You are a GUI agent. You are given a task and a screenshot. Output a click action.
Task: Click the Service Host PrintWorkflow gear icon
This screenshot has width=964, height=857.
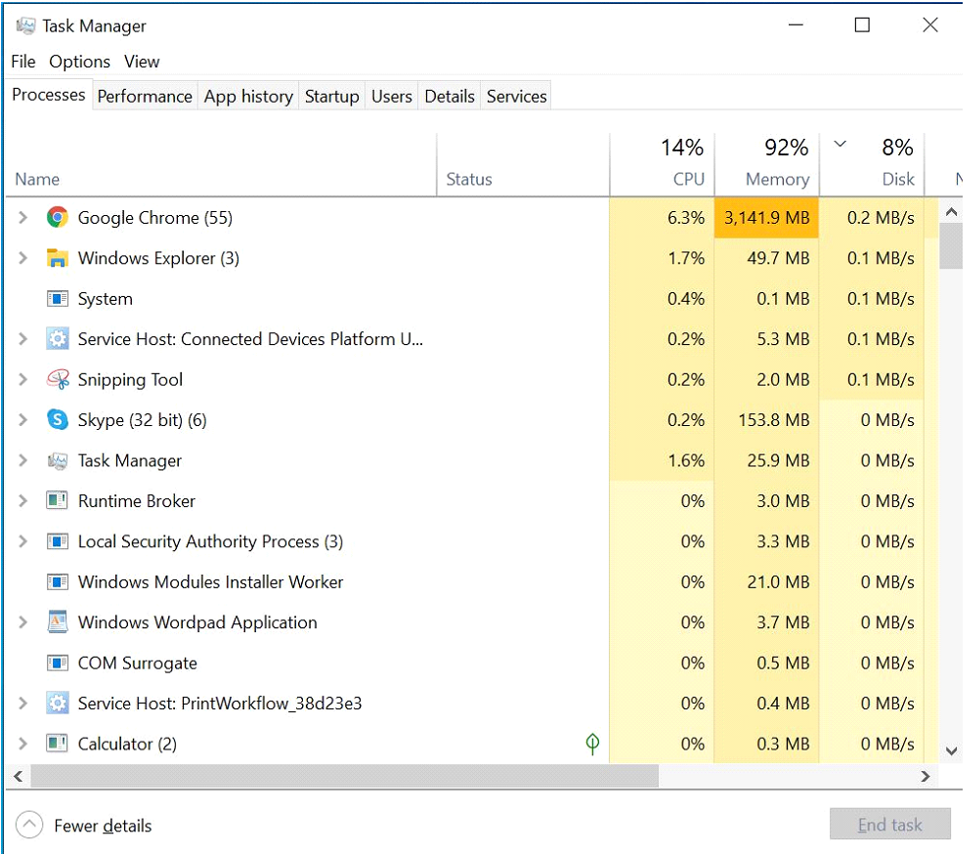[57, 703]
